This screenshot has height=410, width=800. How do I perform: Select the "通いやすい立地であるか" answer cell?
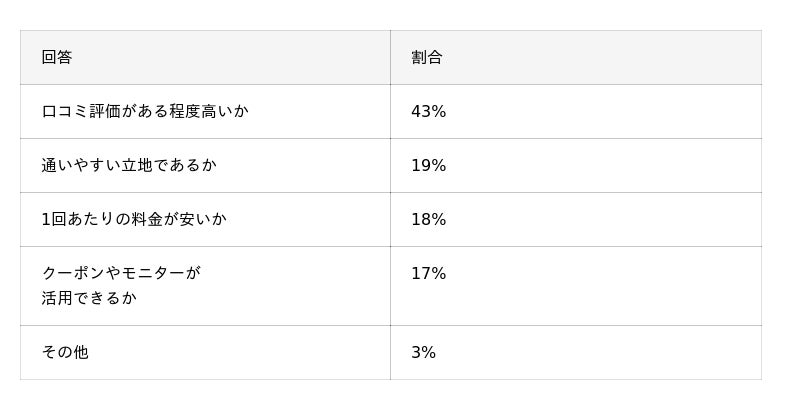point(129,166)
